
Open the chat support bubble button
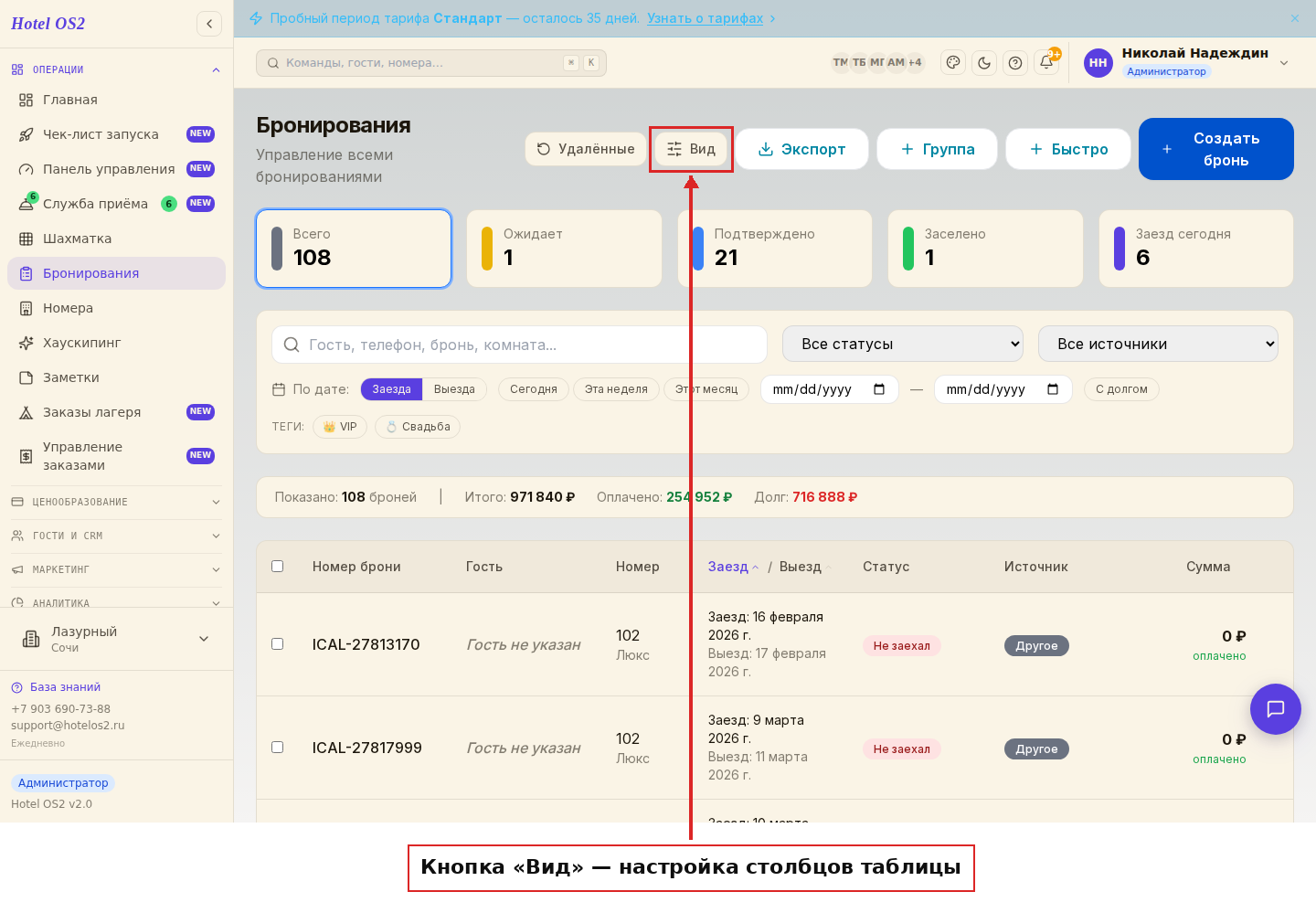[x=1276, y=709]
